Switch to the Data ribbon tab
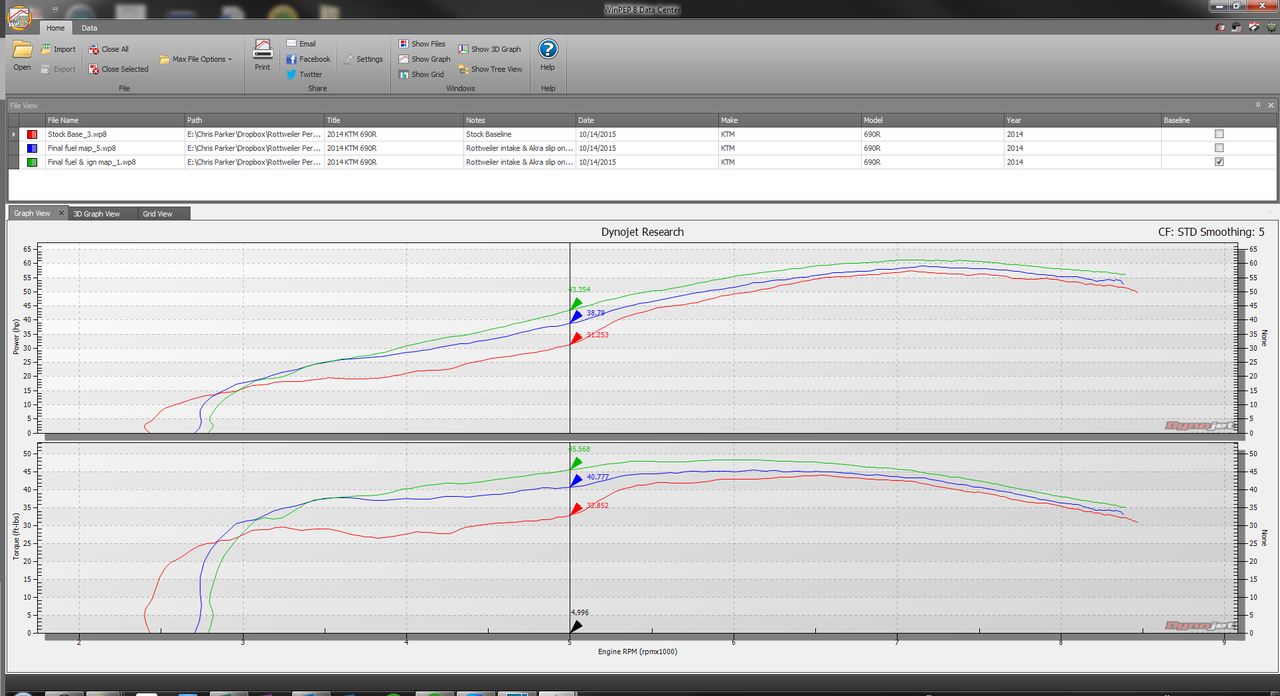Screen dimensions: 1280x696 click(x=90, y=28)
